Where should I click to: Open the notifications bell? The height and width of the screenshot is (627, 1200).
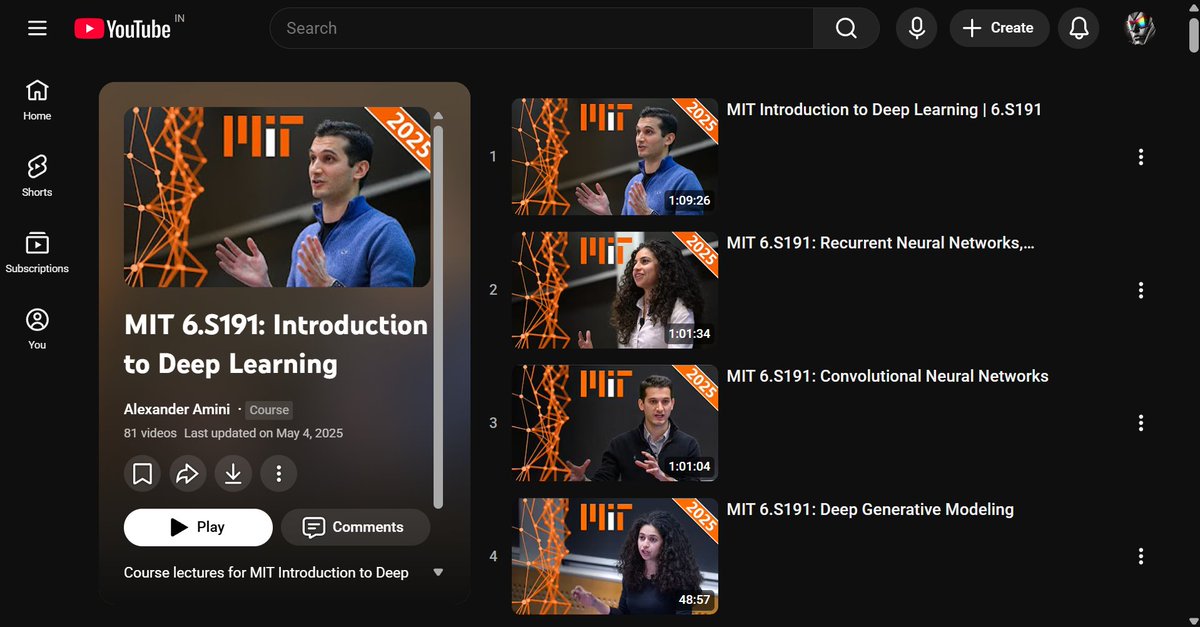[1079, 28]
